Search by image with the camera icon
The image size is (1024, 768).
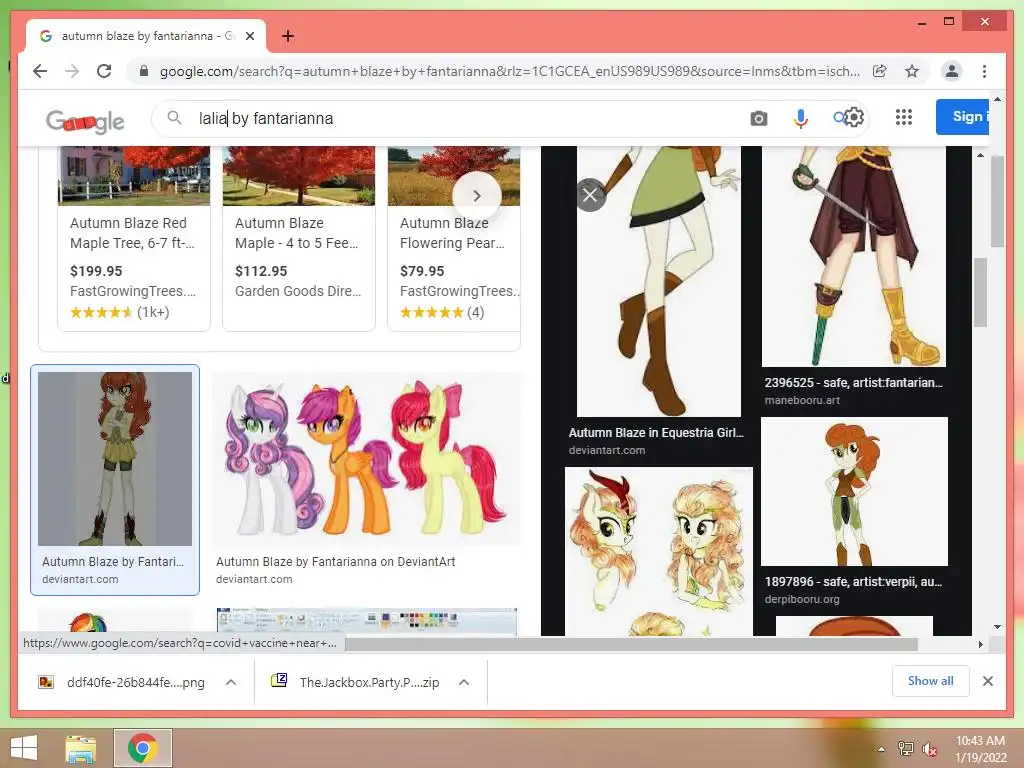coord(758,118)
